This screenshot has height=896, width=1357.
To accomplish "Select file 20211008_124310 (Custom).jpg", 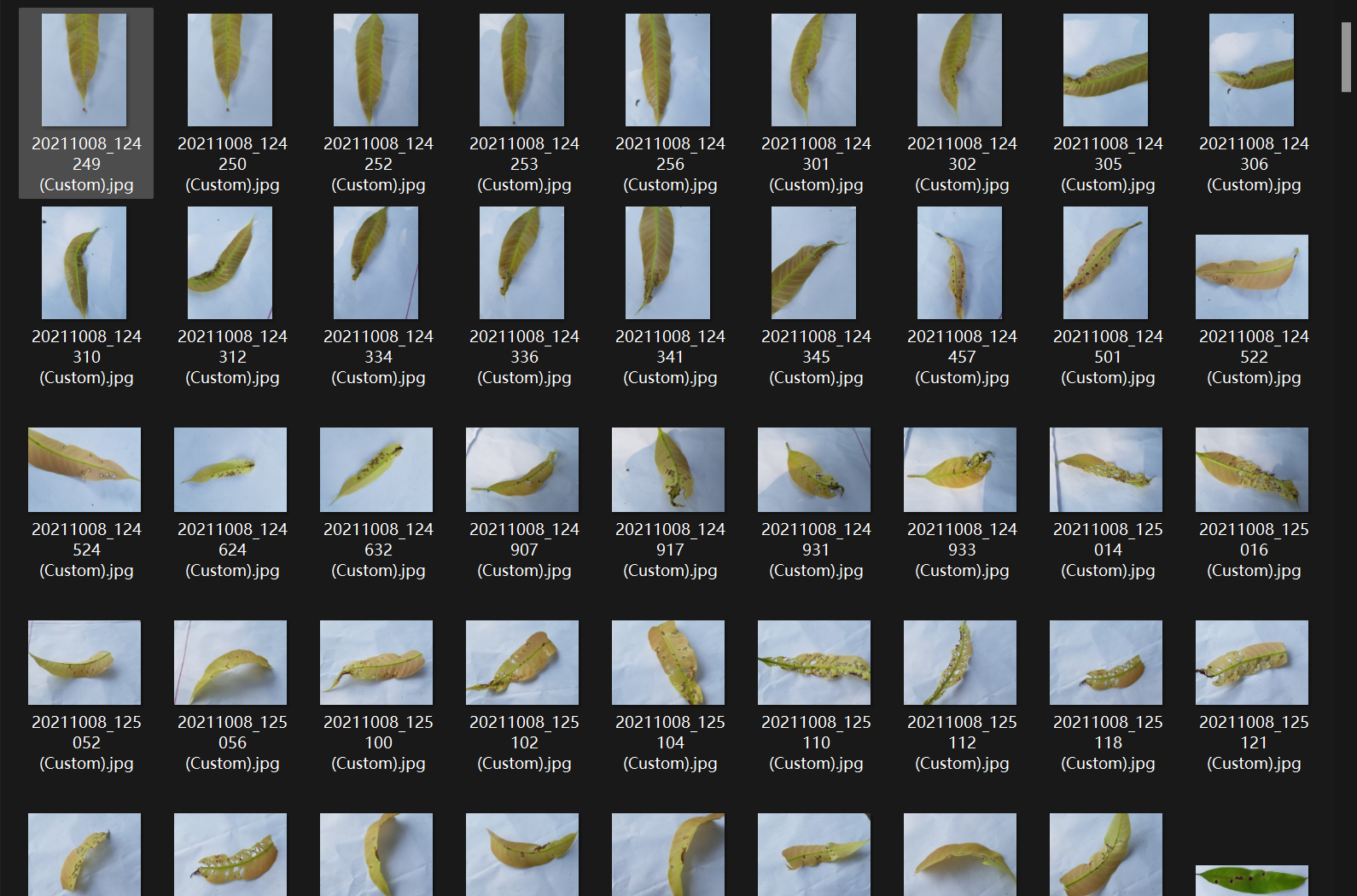I will [x=84, y=263].
